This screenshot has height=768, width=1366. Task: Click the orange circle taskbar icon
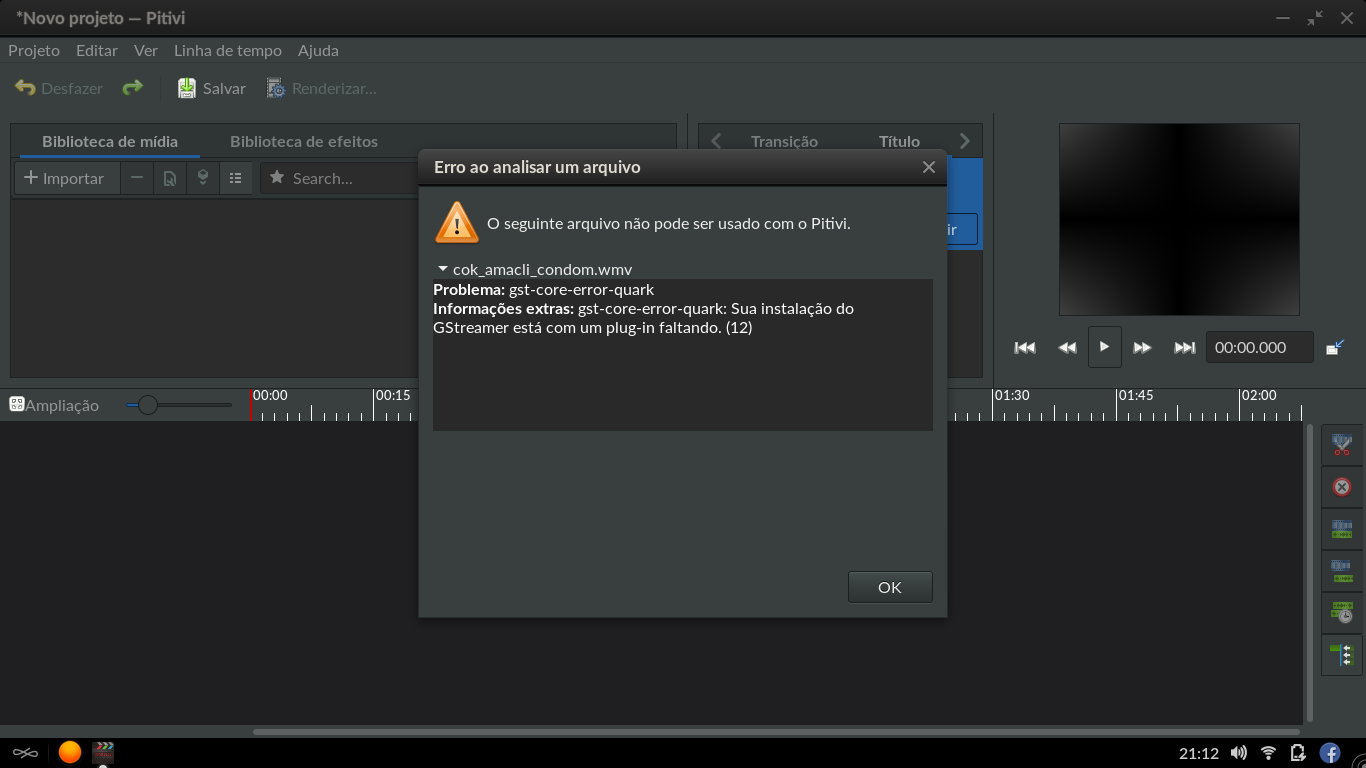(x=69, y=752)
